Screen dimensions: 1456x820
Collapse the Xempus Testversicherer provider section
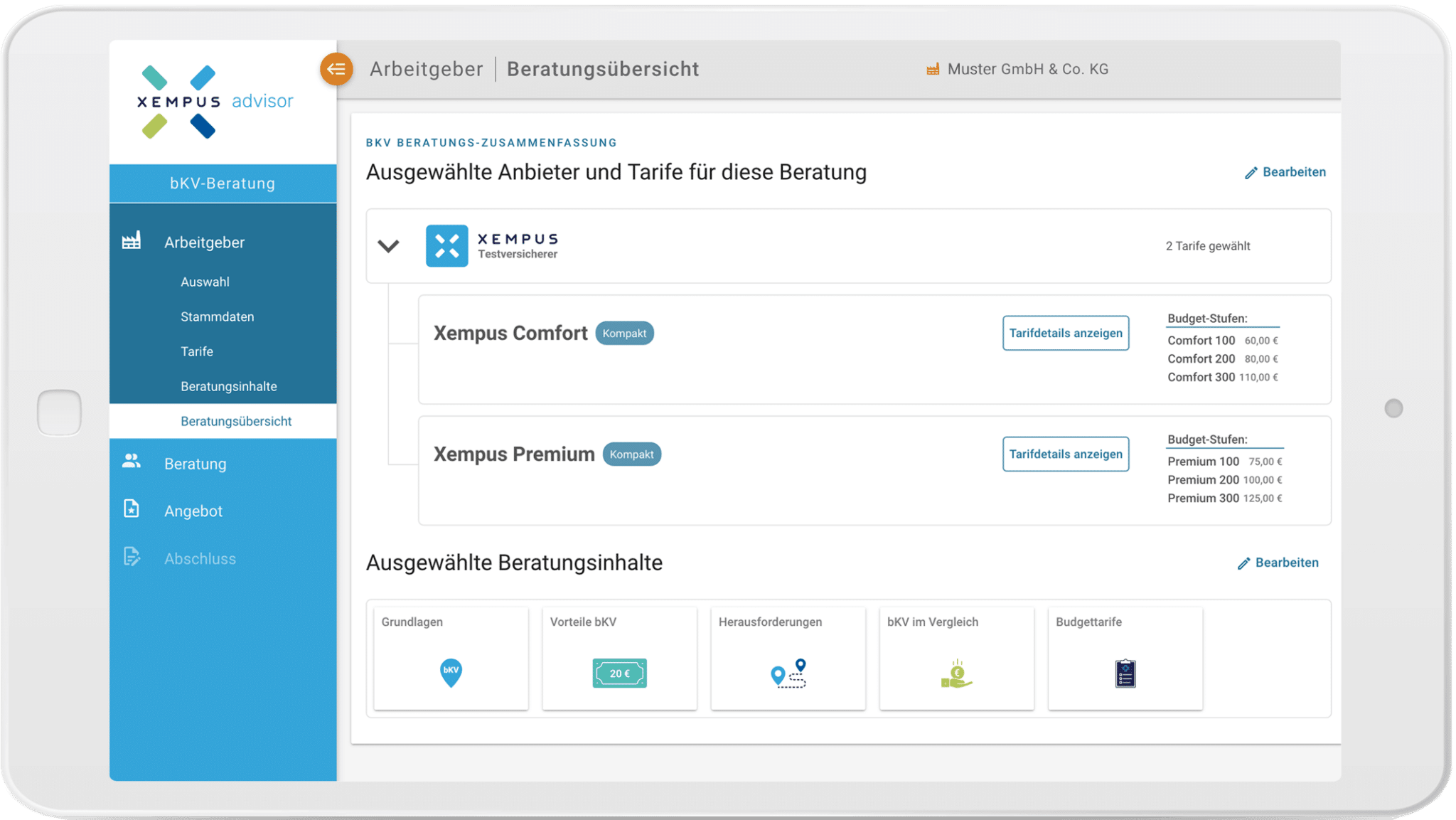click(x=388, y=246)
